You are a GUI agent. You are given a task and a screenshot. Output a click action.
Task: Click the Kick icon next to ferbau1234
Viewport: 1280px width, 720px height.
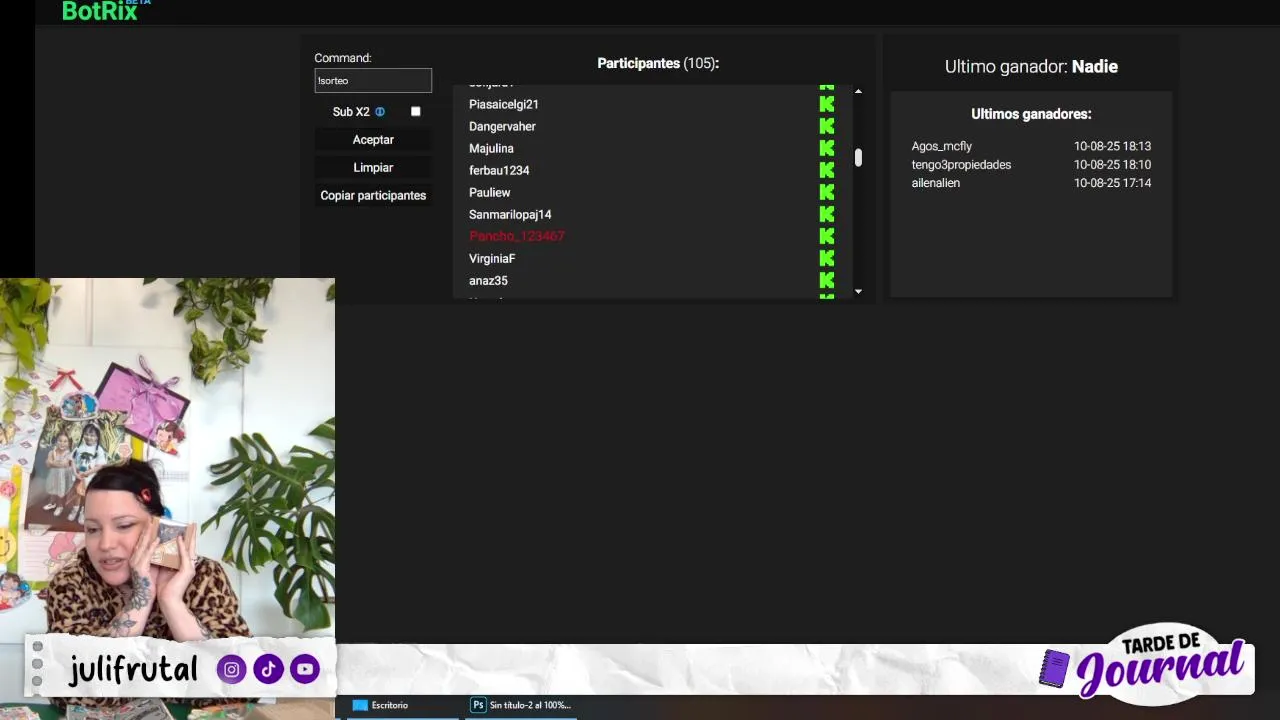coord(827,170)
